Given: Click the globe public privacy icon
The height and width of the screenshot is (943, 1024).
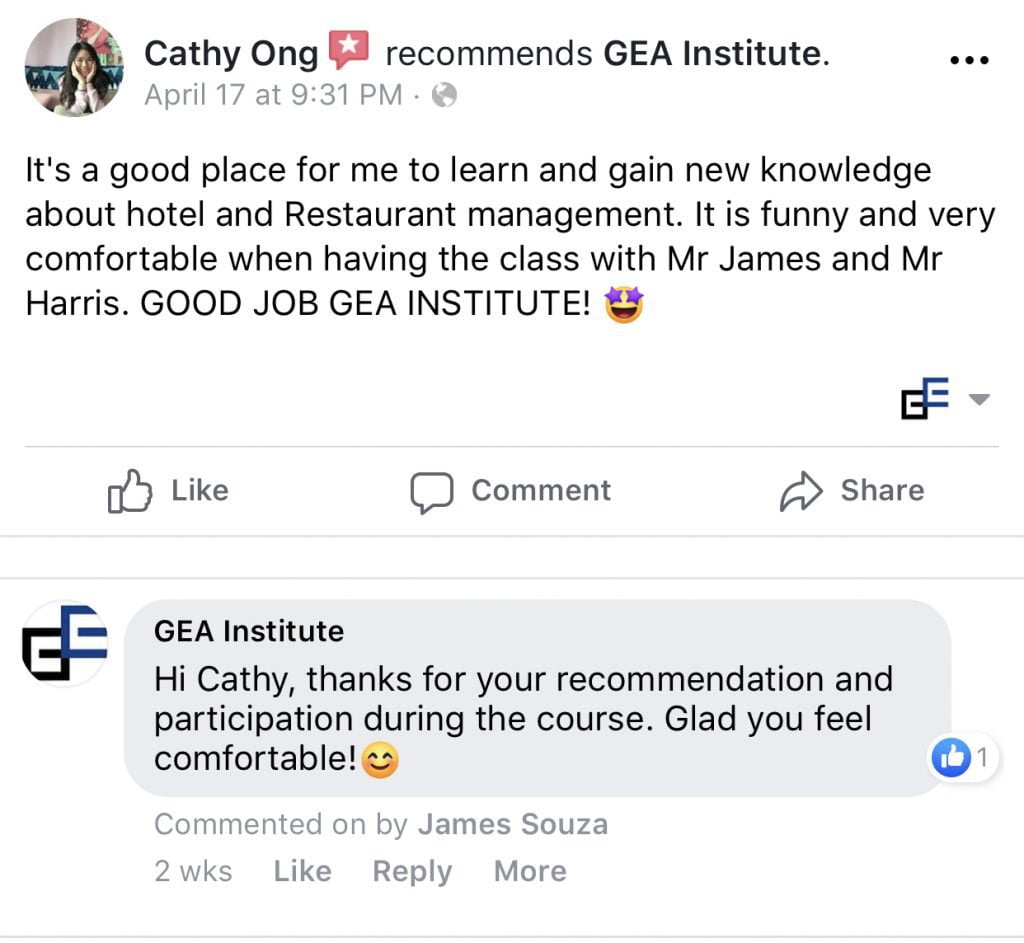Looking at the screenshot, I should [x=444, y=96].
